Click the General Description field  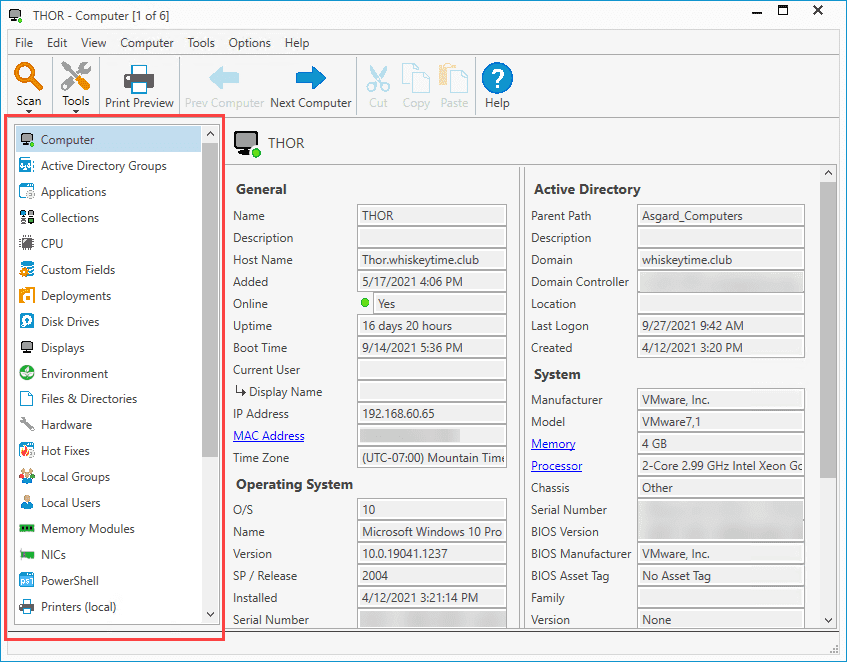[x=432, y=238]
